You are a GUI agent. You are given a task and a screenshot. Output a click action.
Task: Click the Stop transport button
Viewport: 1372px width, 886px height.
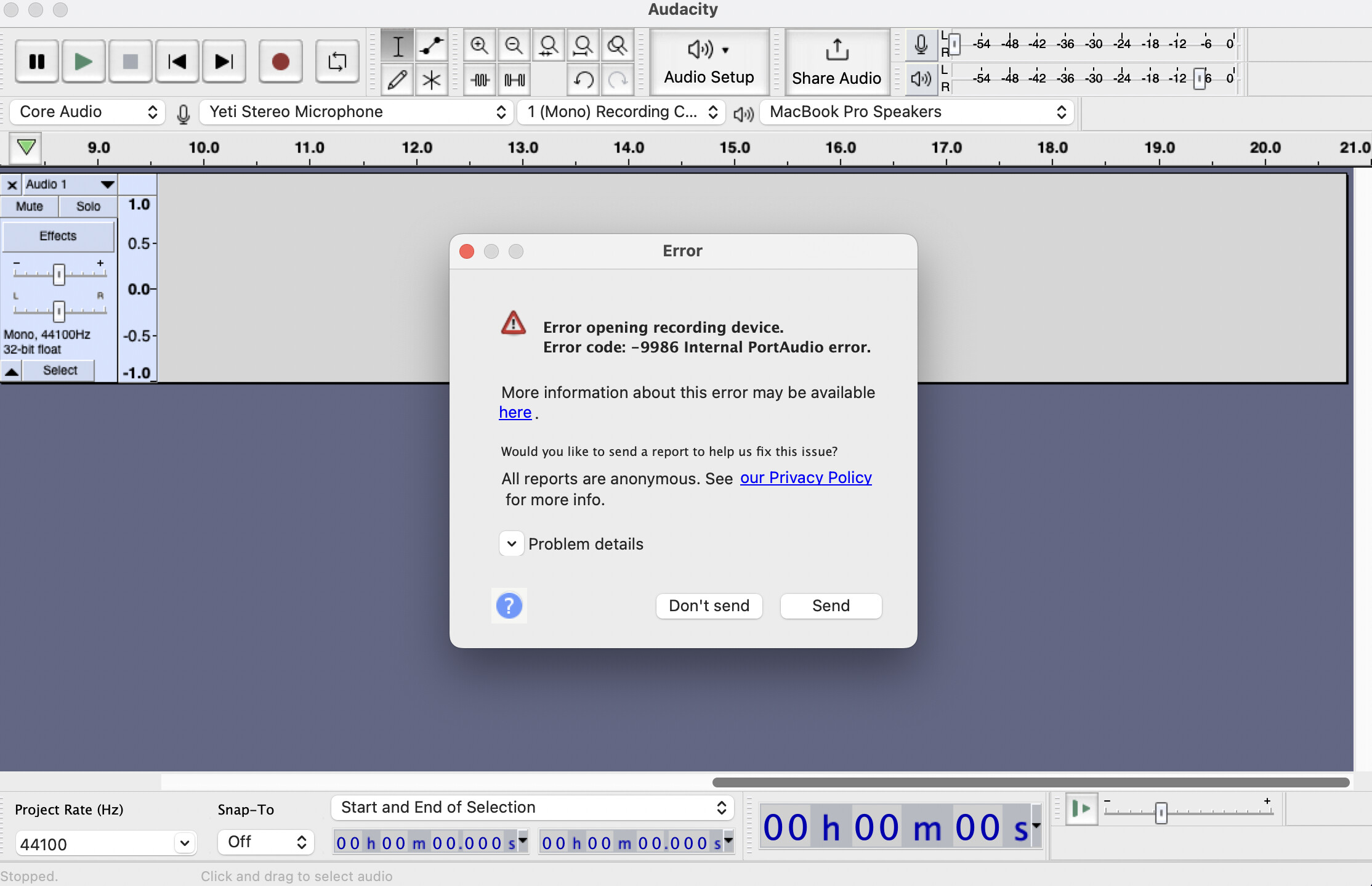coord(130,62)
